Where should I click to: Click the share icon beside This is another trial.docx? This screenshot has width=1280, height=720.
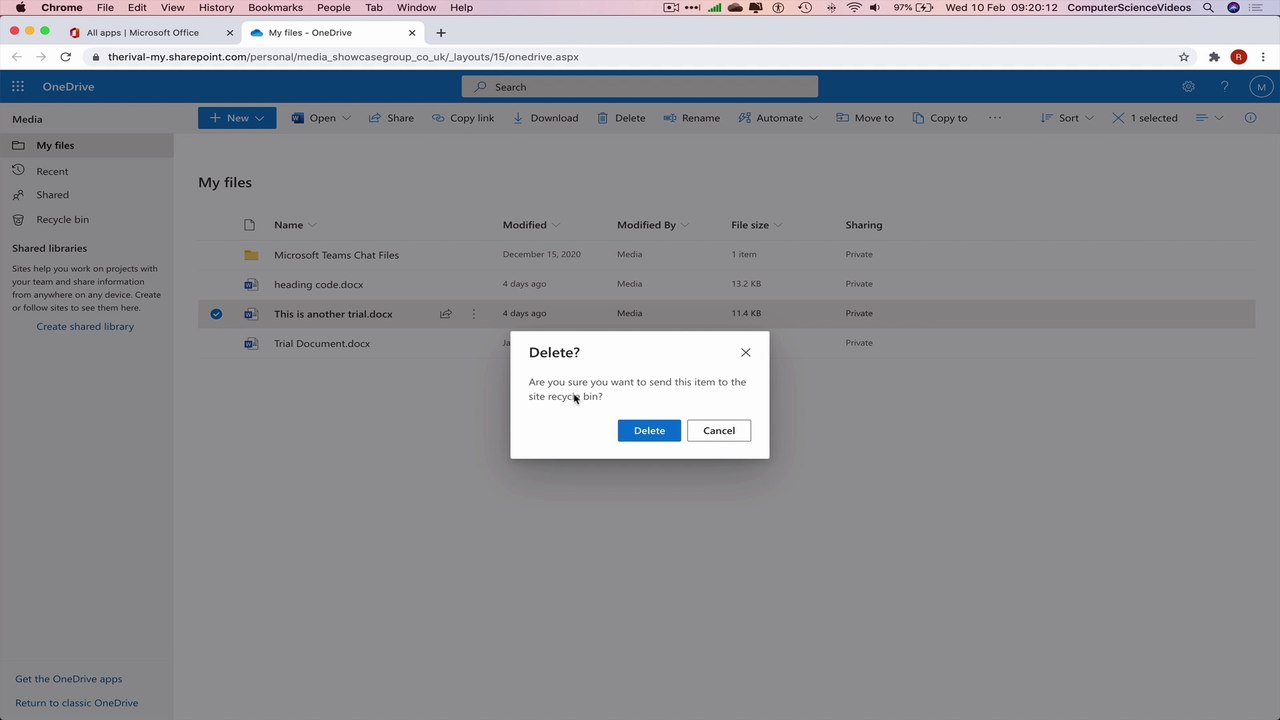point(446,314)
